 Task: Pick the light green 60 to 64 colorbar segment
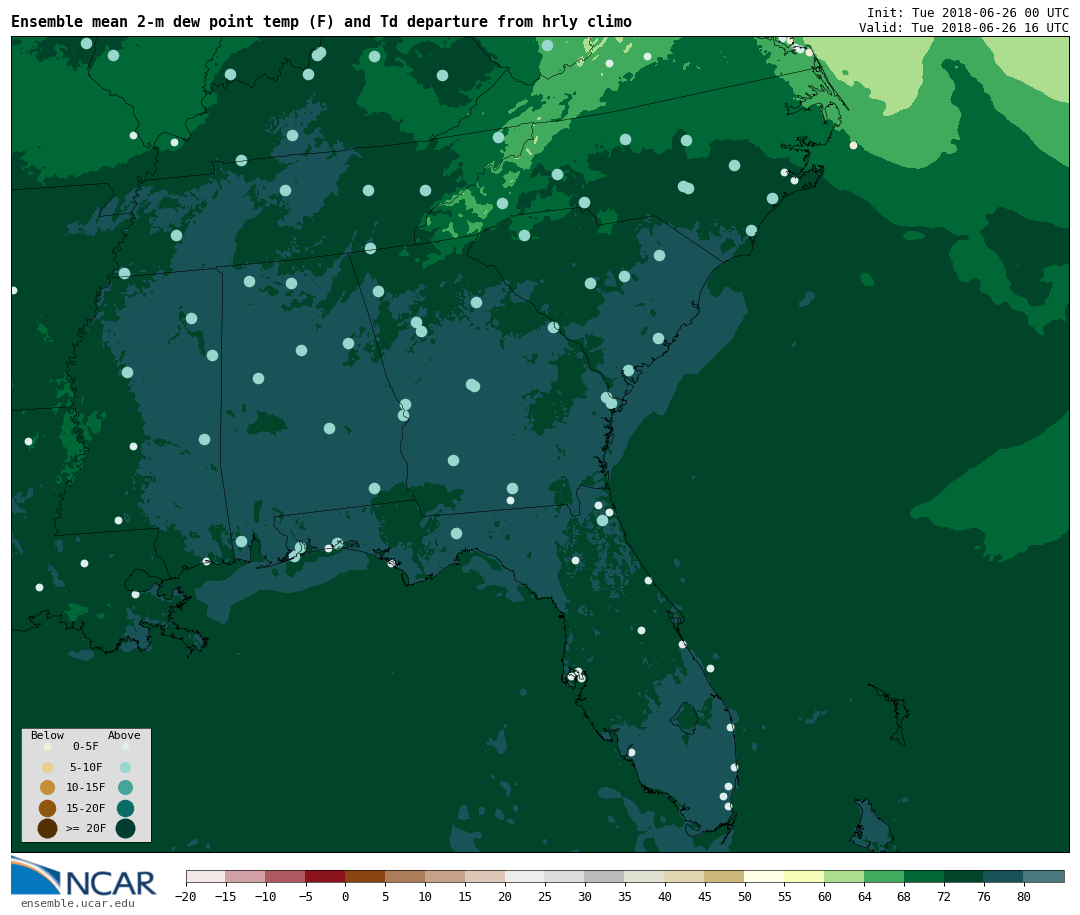tap(845, 876)
